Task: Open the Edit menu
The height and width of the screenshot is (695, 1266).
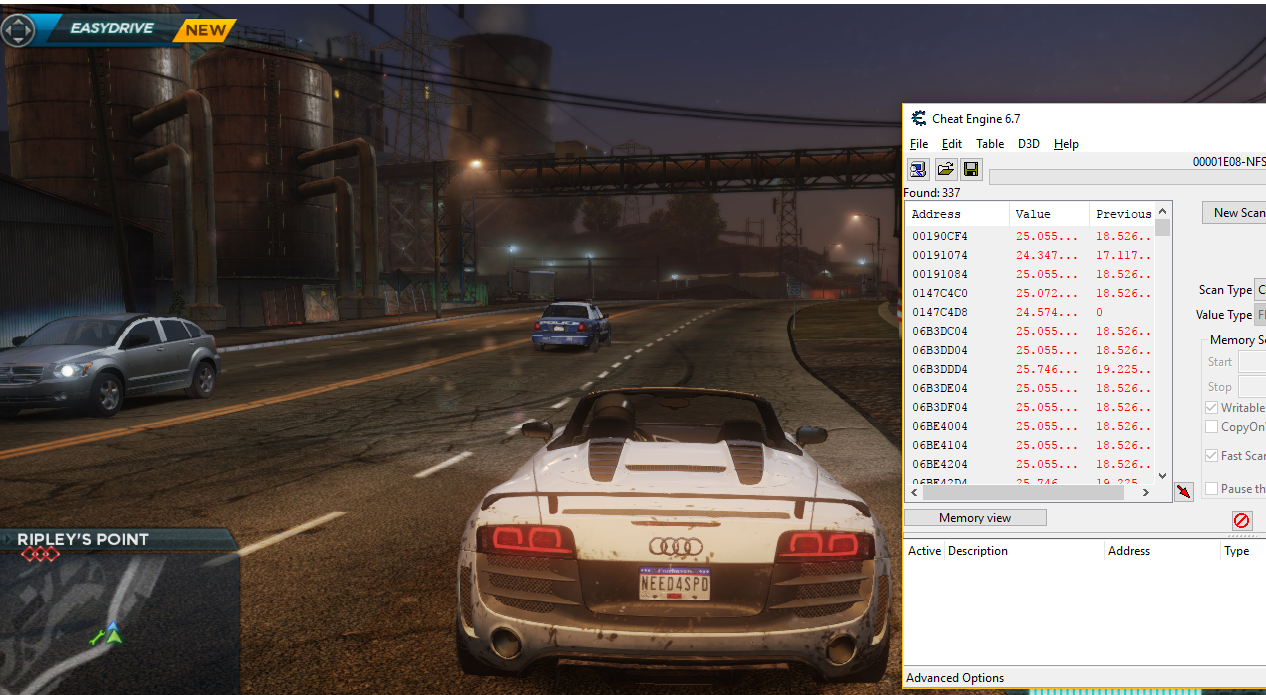Action: (x=952, y=144)
